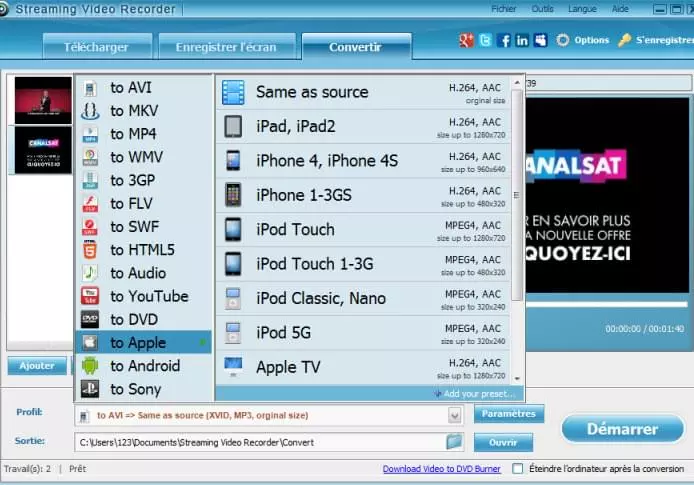Choose the 'to SWF' format icon
This screenshot has height=485, width=694.
(x=90, y=227)
